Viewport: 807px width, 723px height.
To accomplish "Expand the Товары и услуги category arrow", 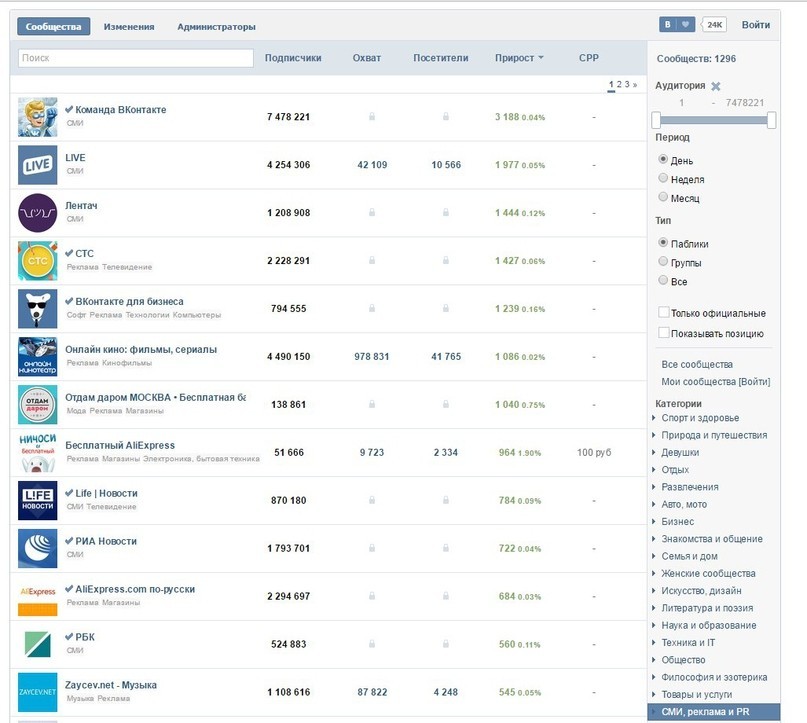I will pos(654,694).
